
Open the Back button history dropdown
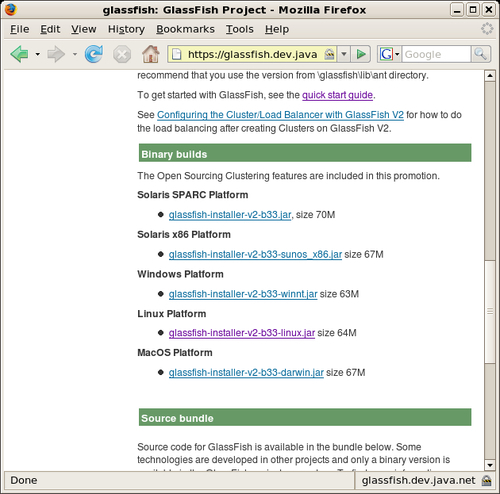(x=38, y=54)
